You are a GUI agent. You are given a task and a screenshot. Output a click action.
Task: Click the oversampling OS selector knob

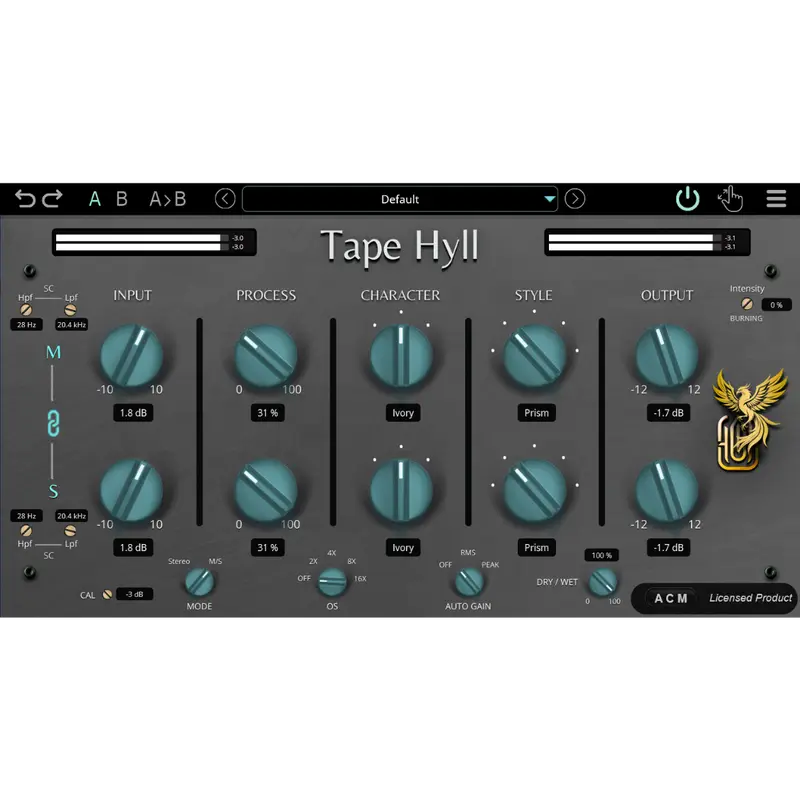coord(331,580)
